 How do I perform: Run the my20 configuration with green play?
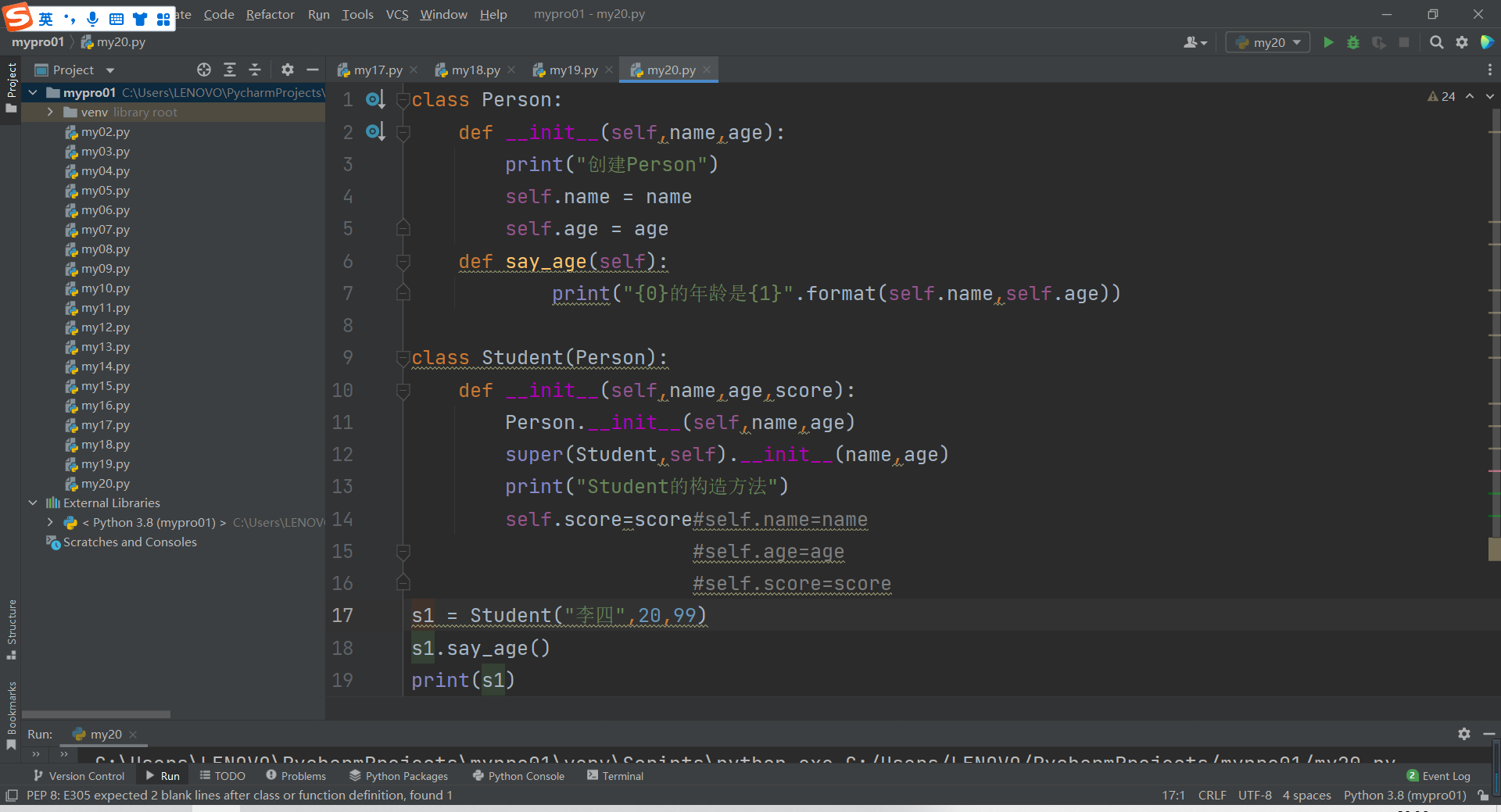1327,42
